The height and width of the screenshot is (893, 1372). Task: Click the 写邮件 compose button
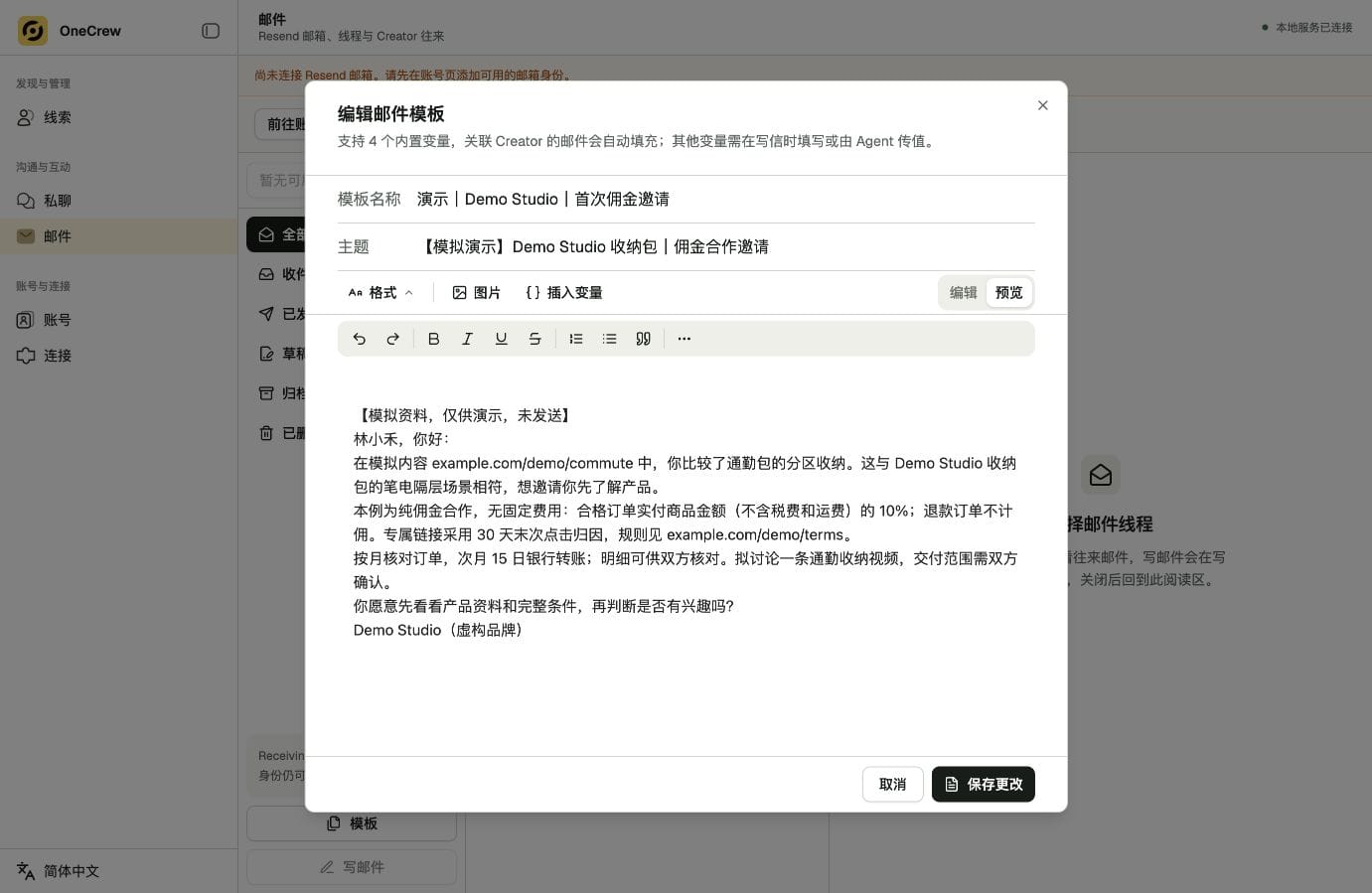[x=352, y=867]
